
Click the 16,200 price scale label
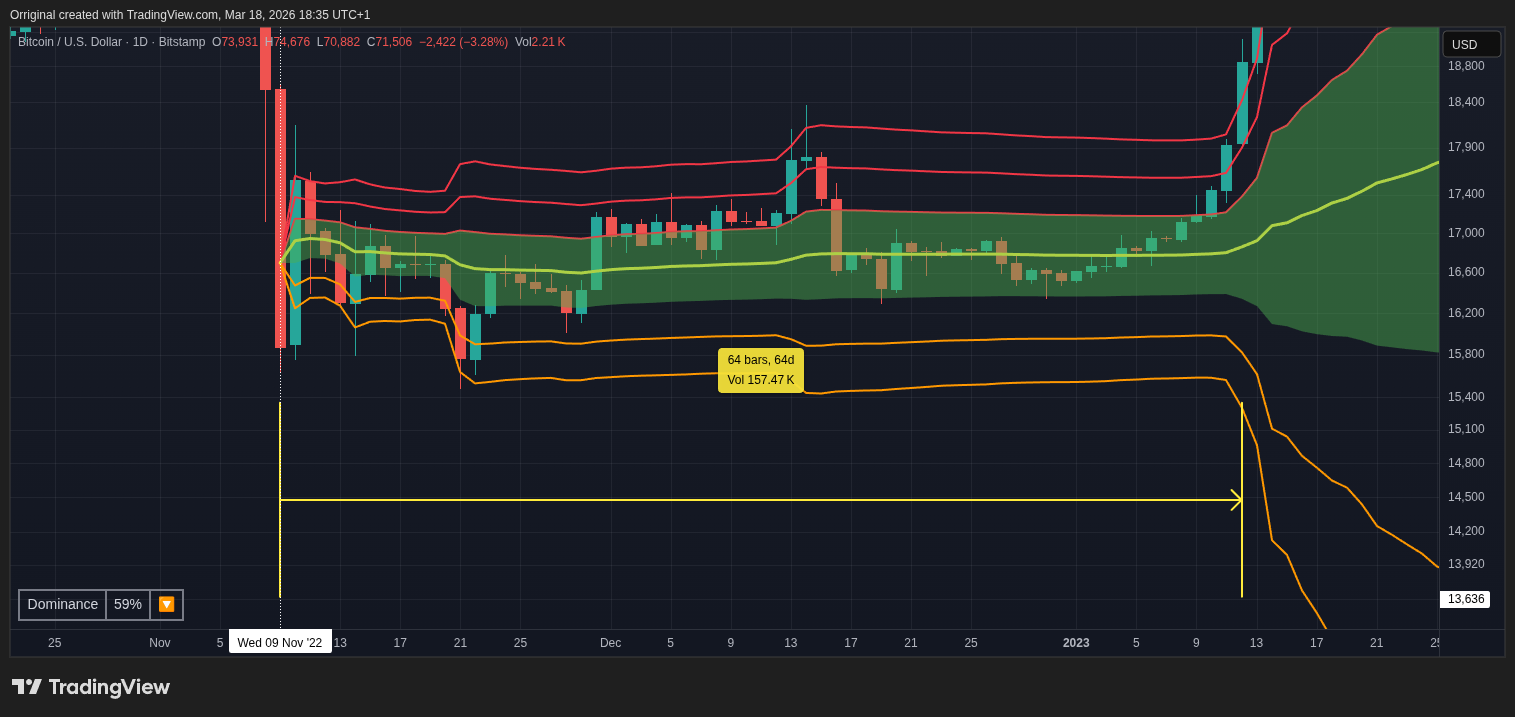pos(1466,313)
